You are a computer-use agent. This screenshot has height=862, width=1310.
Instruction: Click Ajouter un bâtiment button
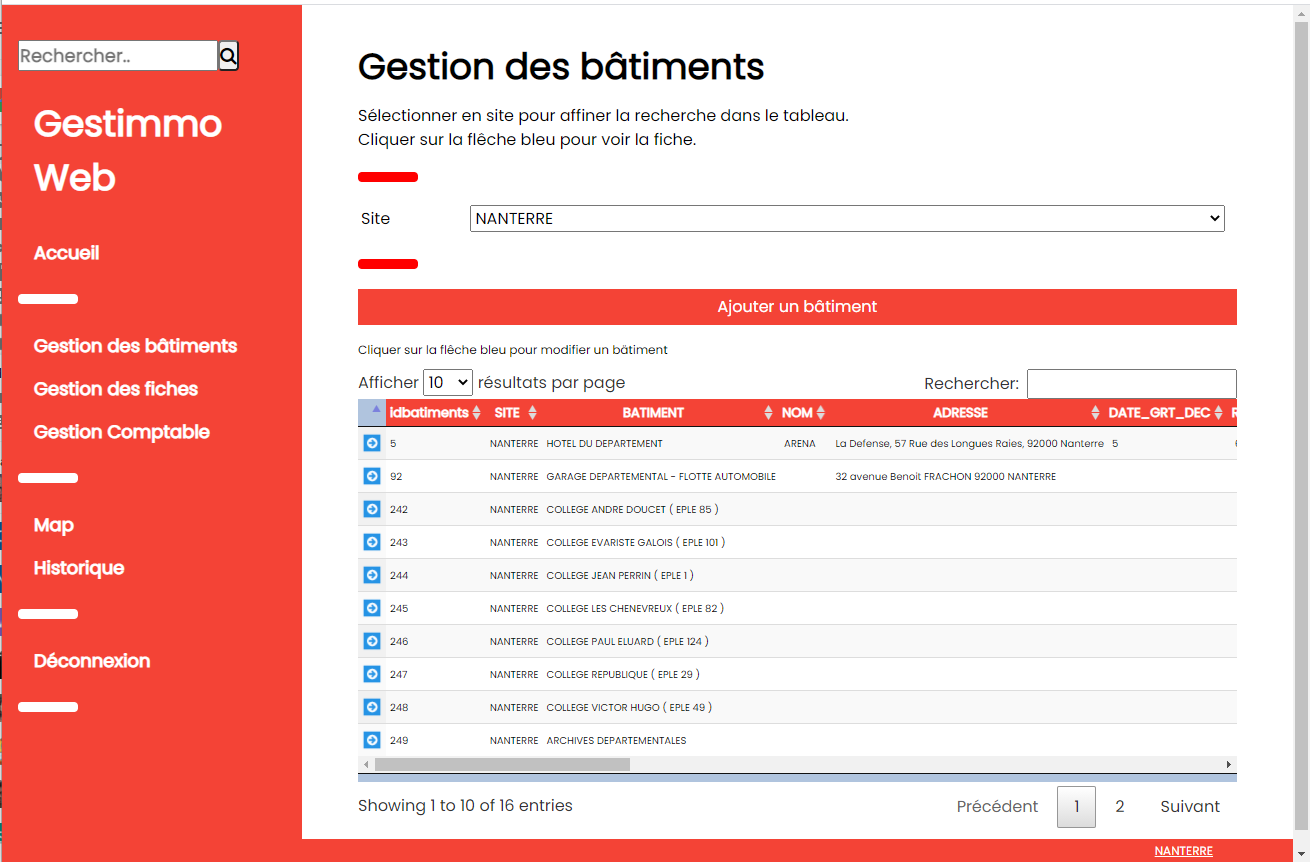(x=797, y=307)
